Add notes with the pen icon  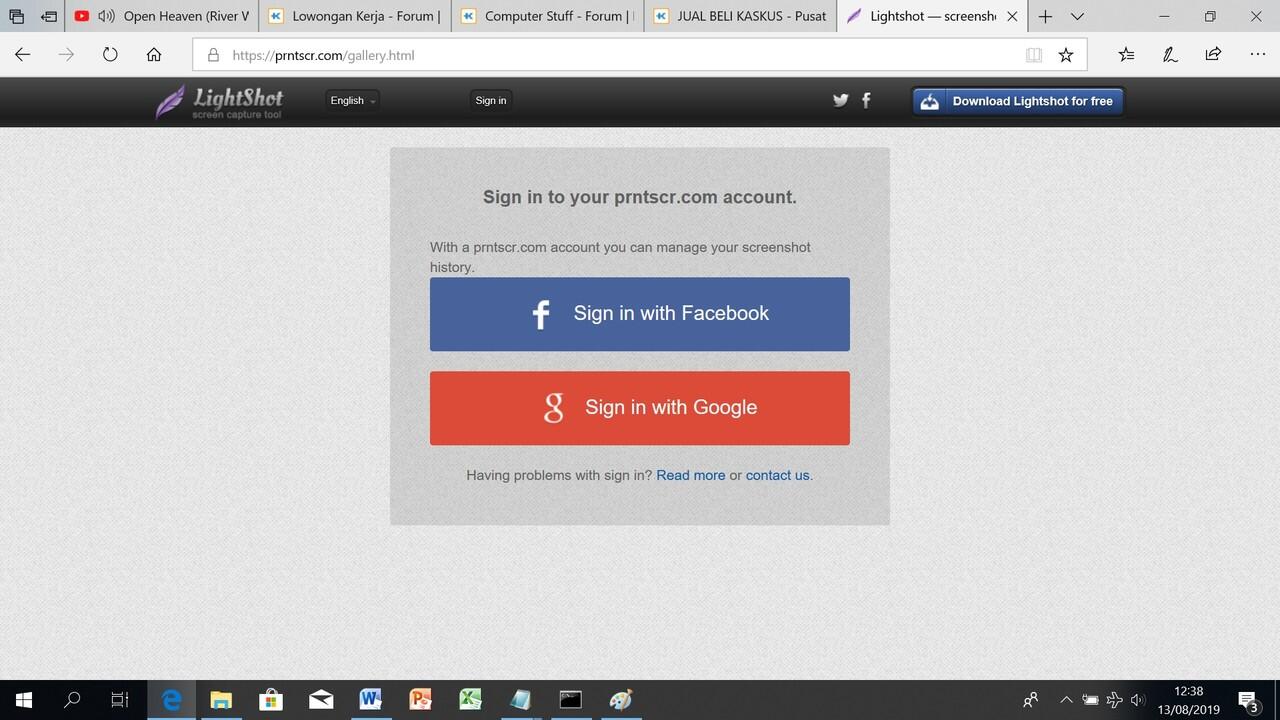tap(1170, 55)
